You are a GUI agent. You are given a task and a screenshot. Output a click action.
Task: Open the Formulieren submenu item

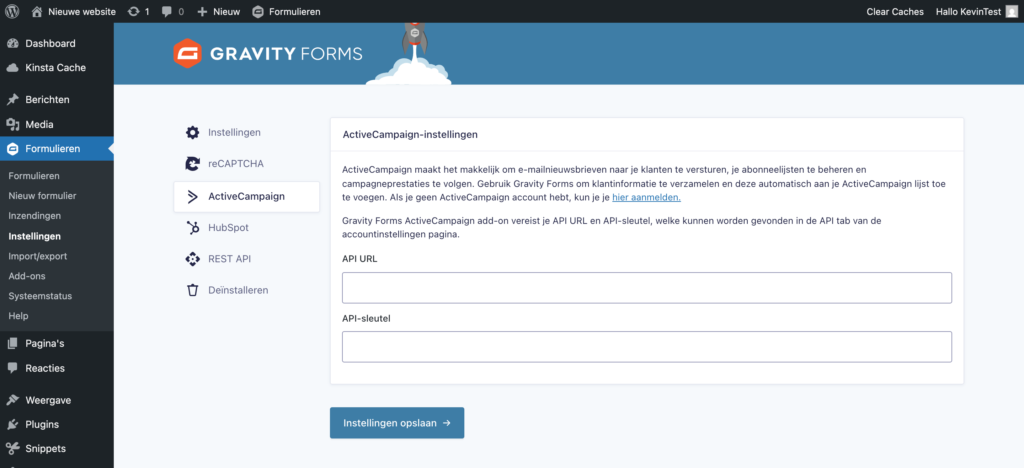[x=34, y=176]
